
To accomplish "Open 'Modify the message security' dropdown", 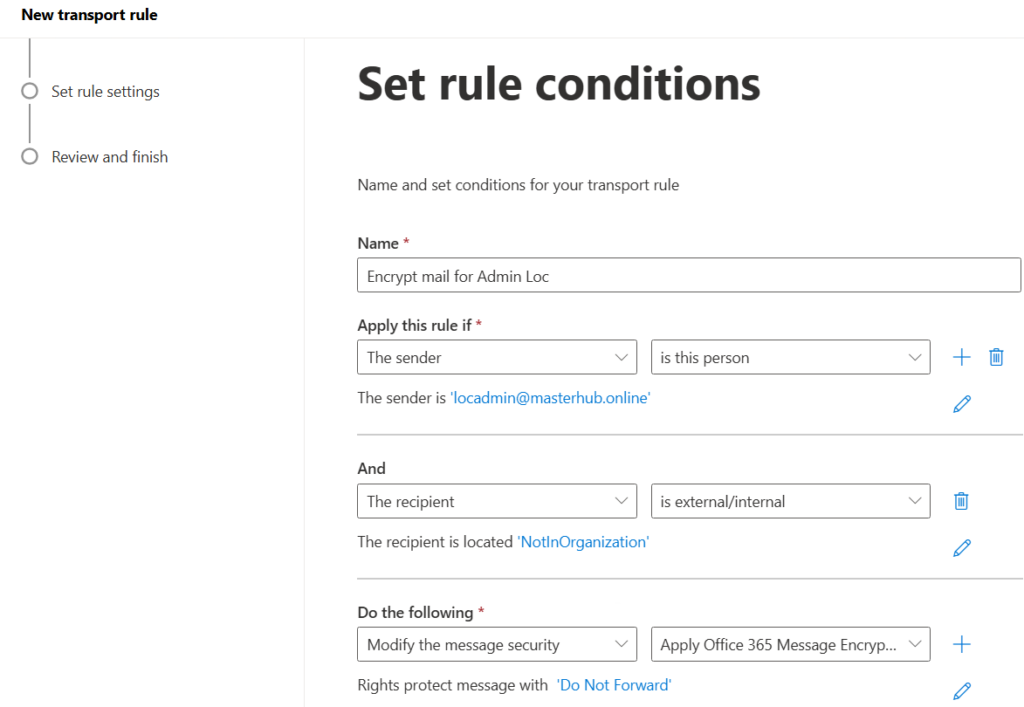I will (496, 645).
